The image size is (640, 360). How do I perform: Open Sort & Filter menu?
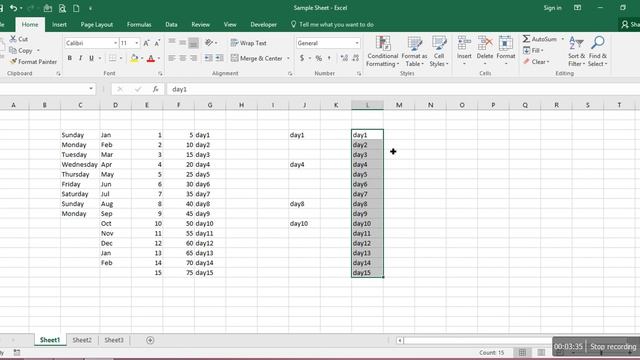[576, 51]
